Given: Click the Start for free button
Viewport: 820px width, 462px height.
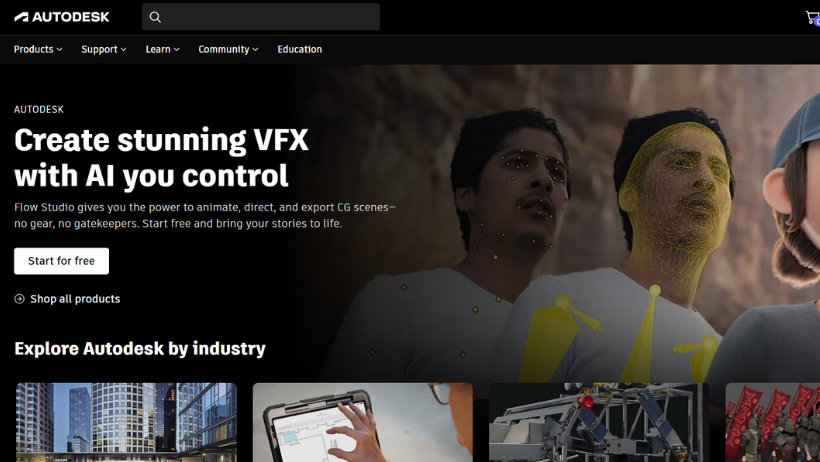Looking at the screenshot, I should click(61, 261).
